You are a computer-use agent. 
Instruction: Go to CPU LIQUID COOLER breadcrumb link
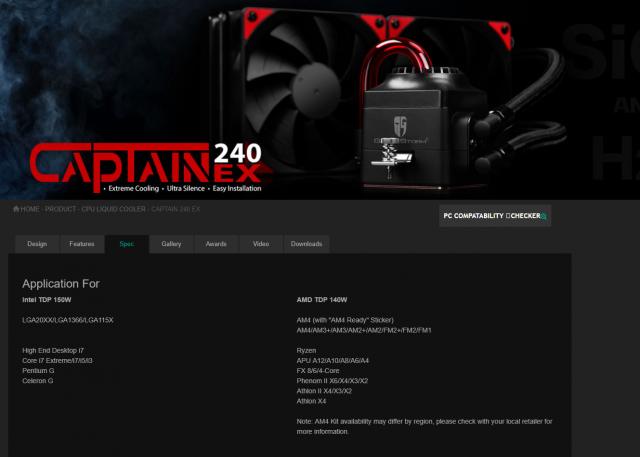pos(113,209)
